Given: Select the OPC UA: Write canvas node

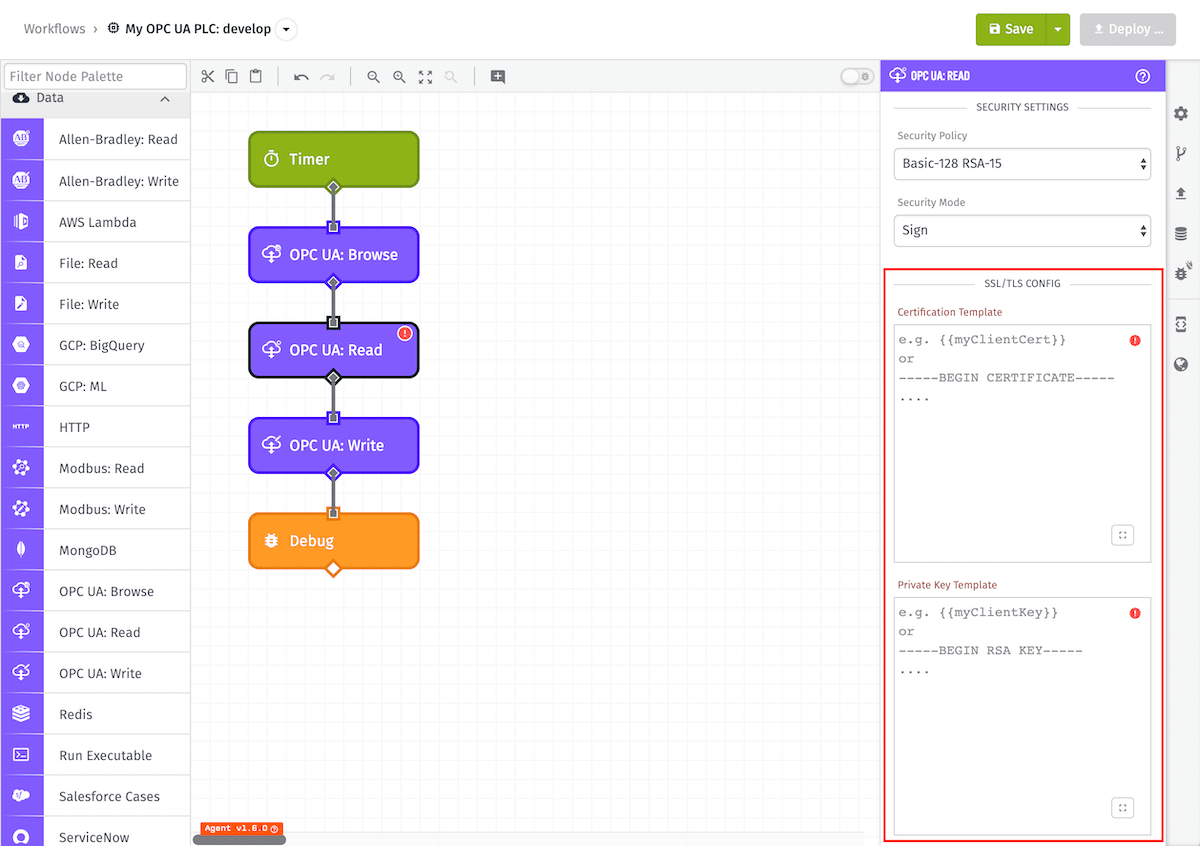Looking at the screenshot, I should 333,446.
